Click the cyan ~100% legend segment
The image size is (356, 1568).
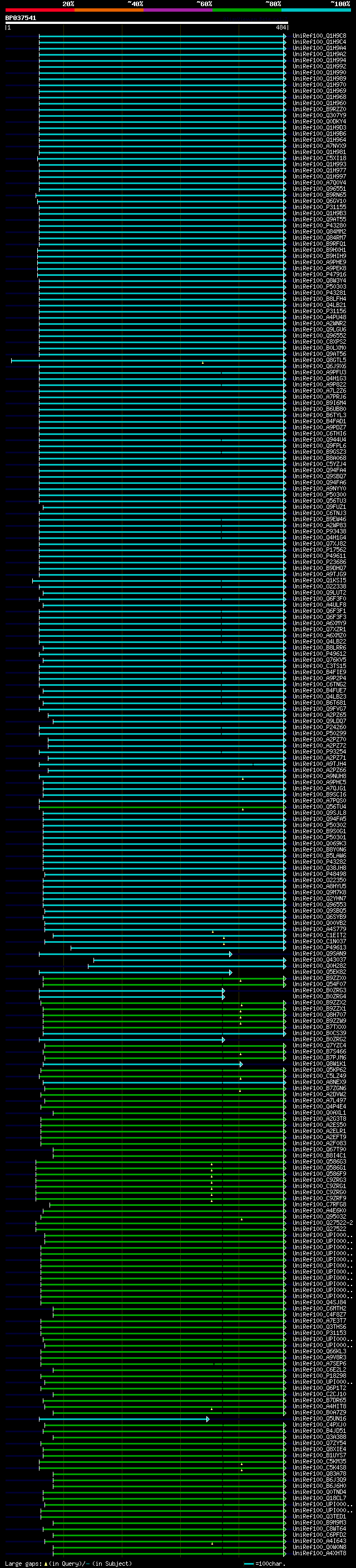pyautogui.click(x=316, y=11)
